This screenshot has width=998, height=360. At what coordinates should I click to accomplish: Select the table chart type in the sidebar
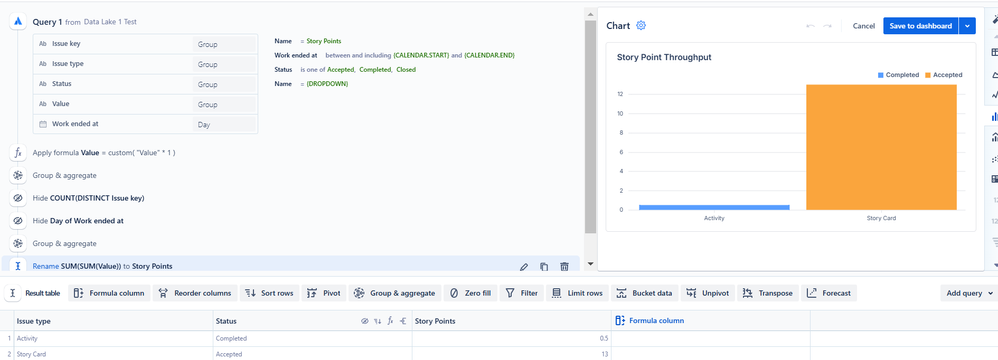click(994, 52)
